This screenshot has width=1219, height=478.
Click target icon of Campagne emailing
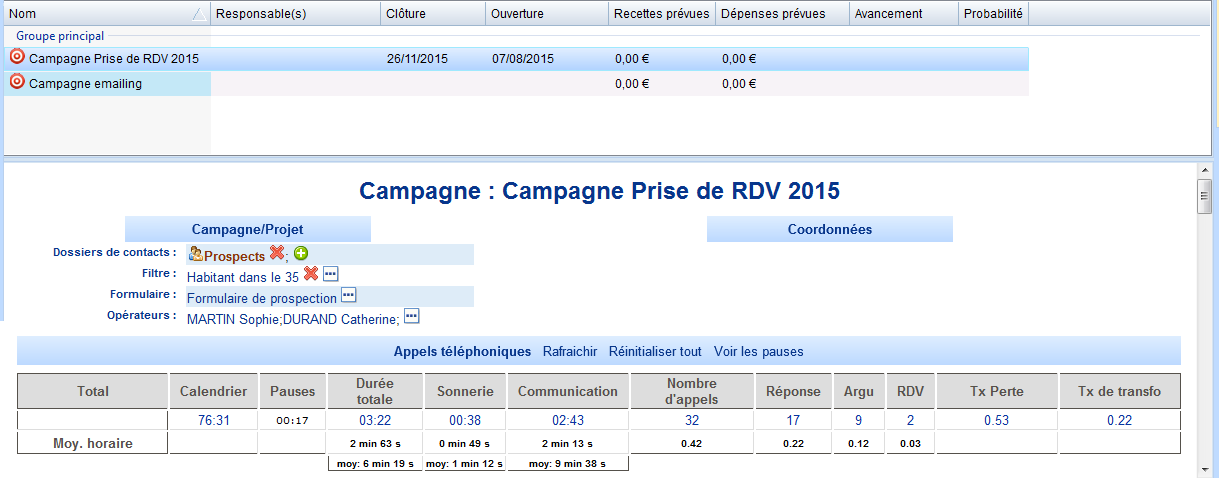coord(17,82)
